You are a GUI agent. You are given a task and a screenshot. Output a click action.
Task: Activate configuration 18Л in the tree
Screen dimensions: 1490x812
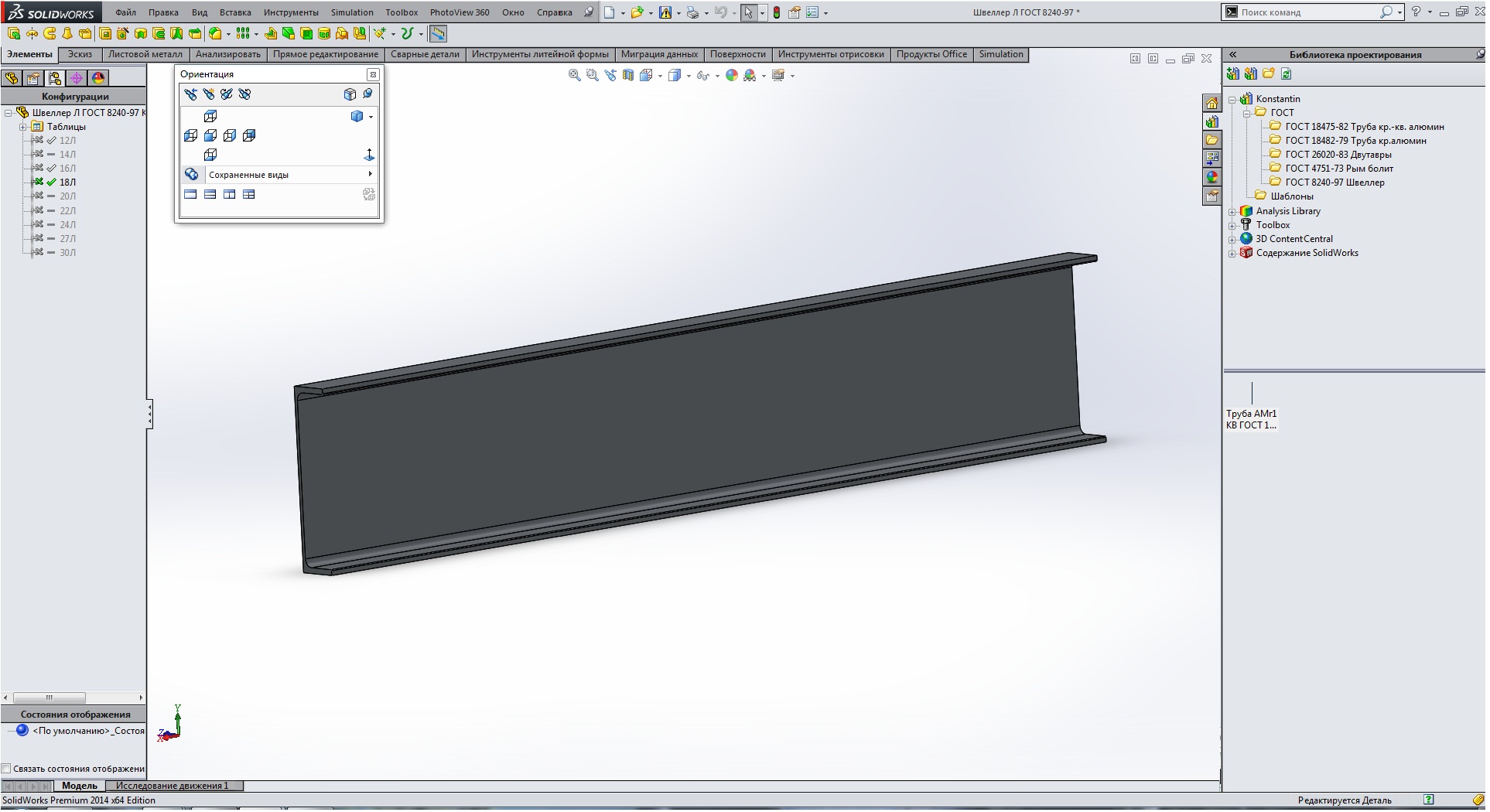[x=67, y=183]
